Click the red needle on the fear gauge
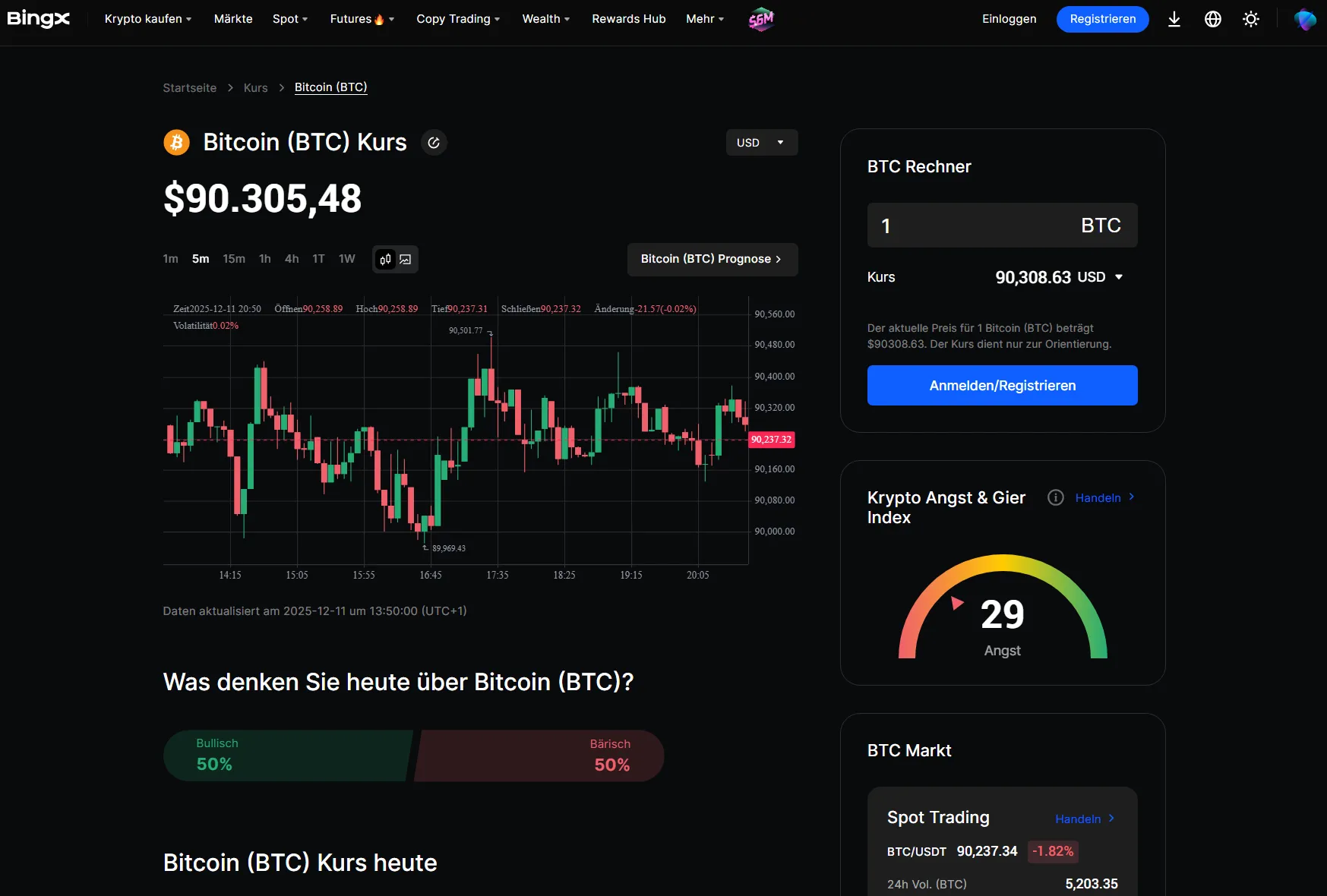The width and height of the screenshot is (1327, 896). click(957, 603)
